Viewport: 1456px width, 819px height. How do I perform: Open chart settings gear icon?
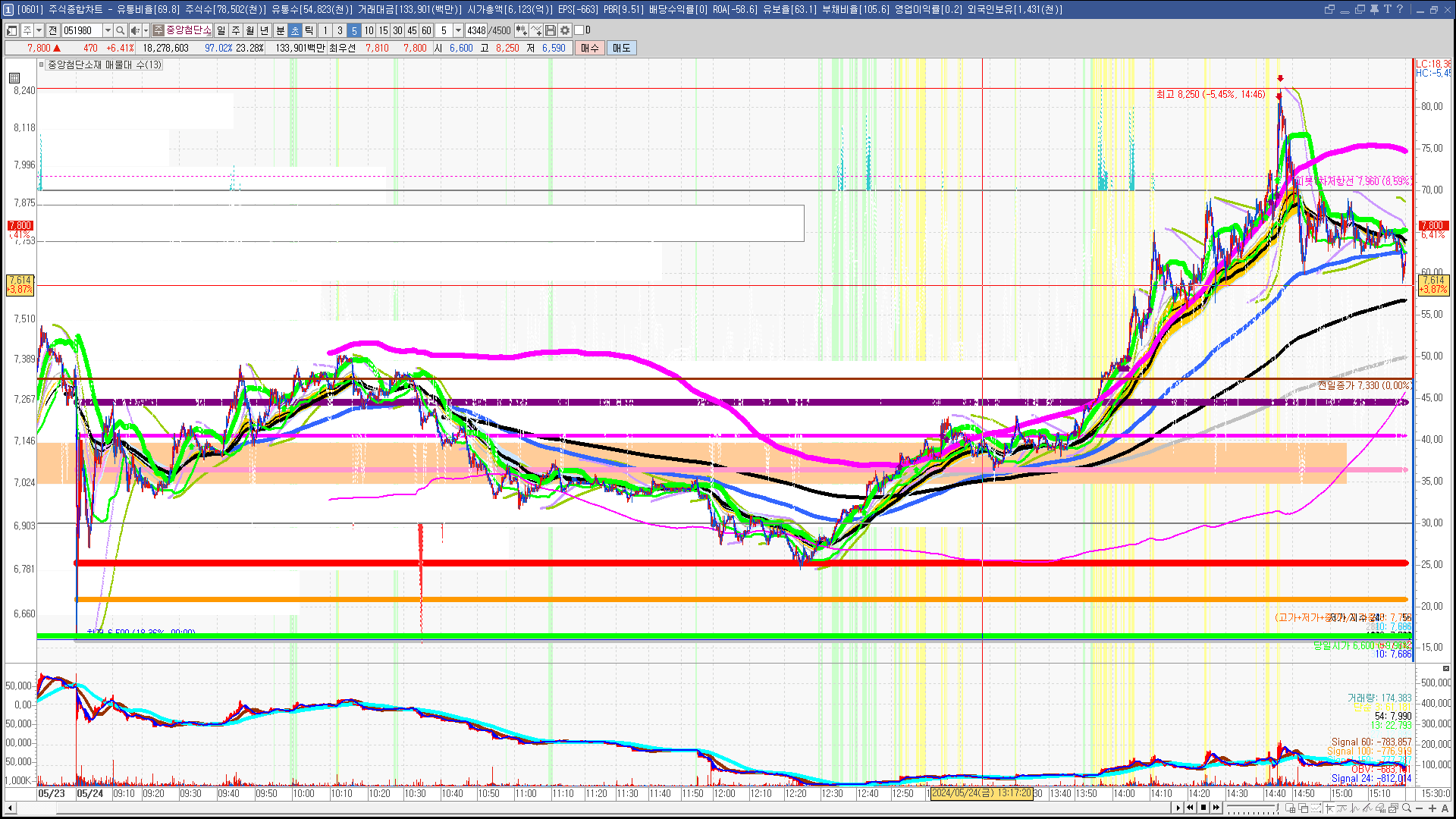565,30
